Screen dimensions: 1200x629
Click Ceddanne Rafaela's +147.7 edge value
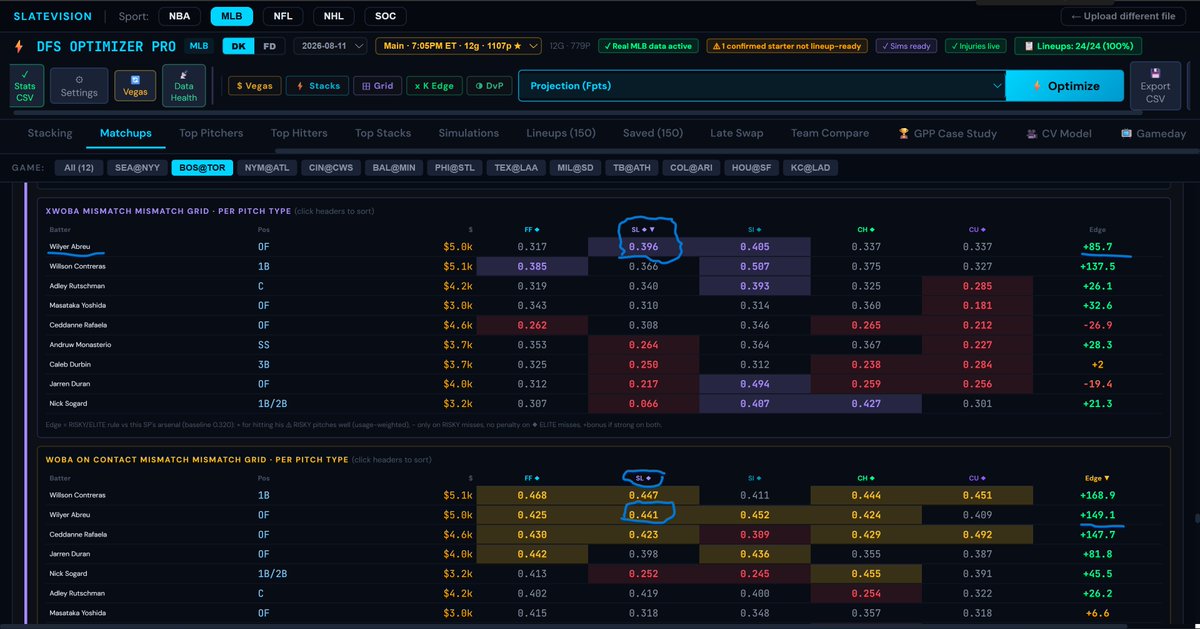(x=1096, y=533)
